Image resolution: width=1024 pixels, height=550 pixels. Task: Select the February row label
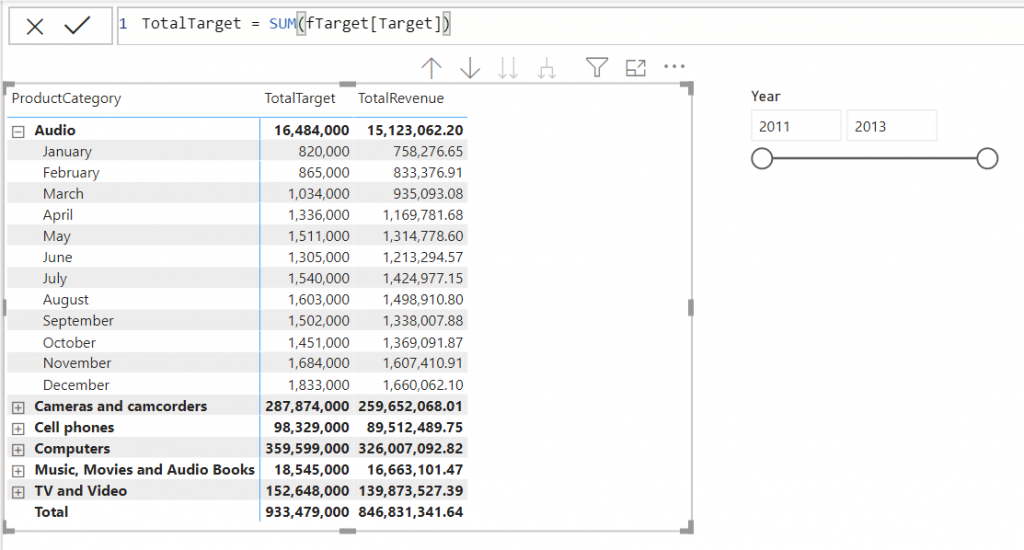point(71,172)
